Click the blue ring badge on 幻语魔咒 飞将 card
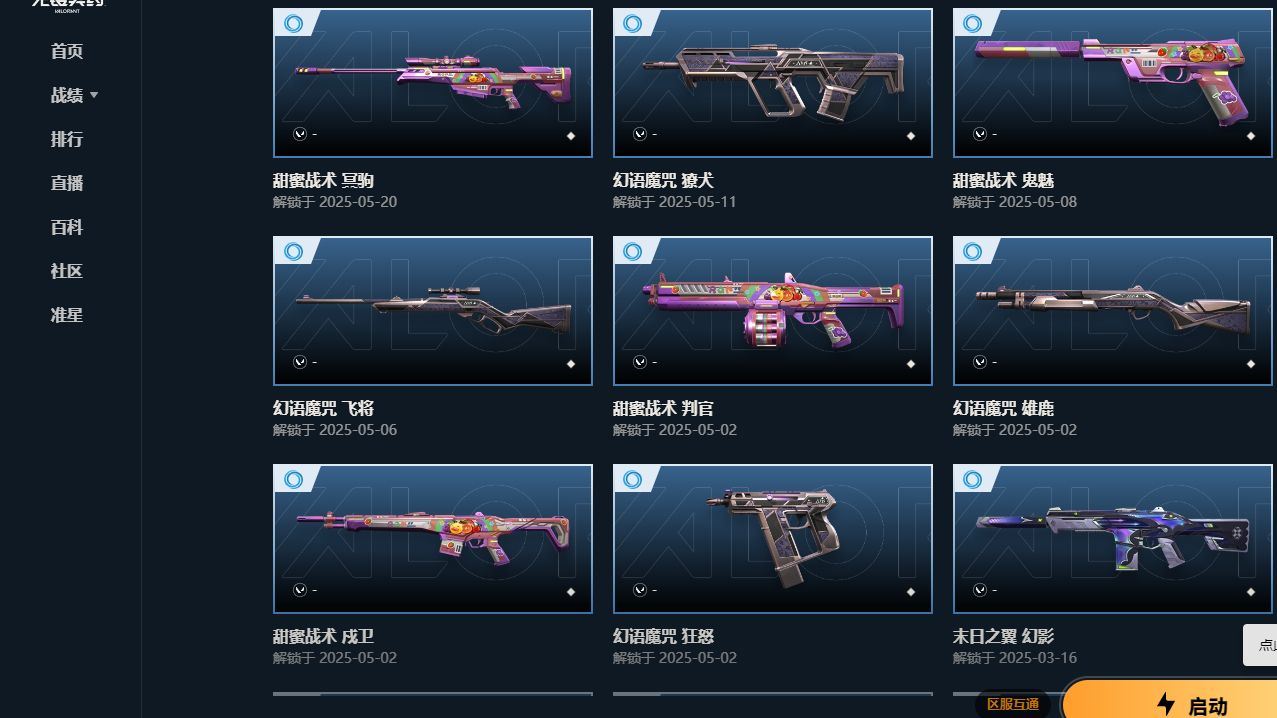 [293, 251]
